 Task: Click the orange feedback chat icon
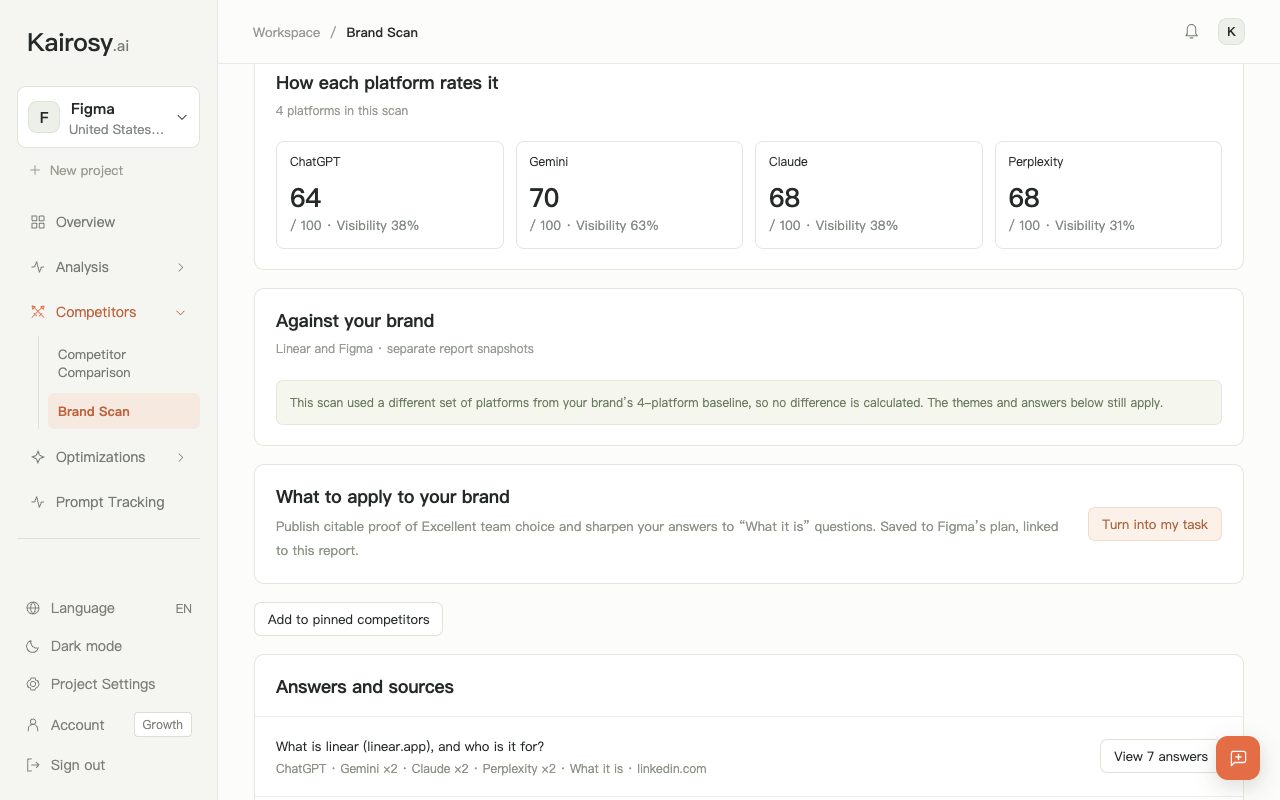coord(1238,758)
